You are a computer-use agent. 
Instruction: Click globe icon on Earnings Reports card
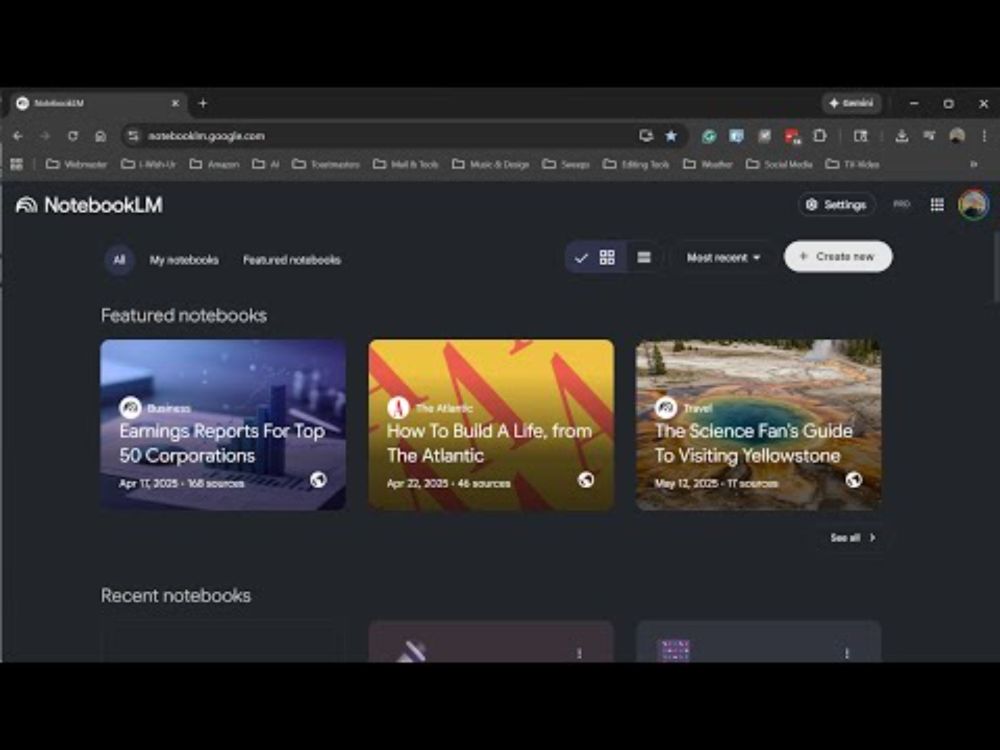pyautogui.click(x=318, y=480)
